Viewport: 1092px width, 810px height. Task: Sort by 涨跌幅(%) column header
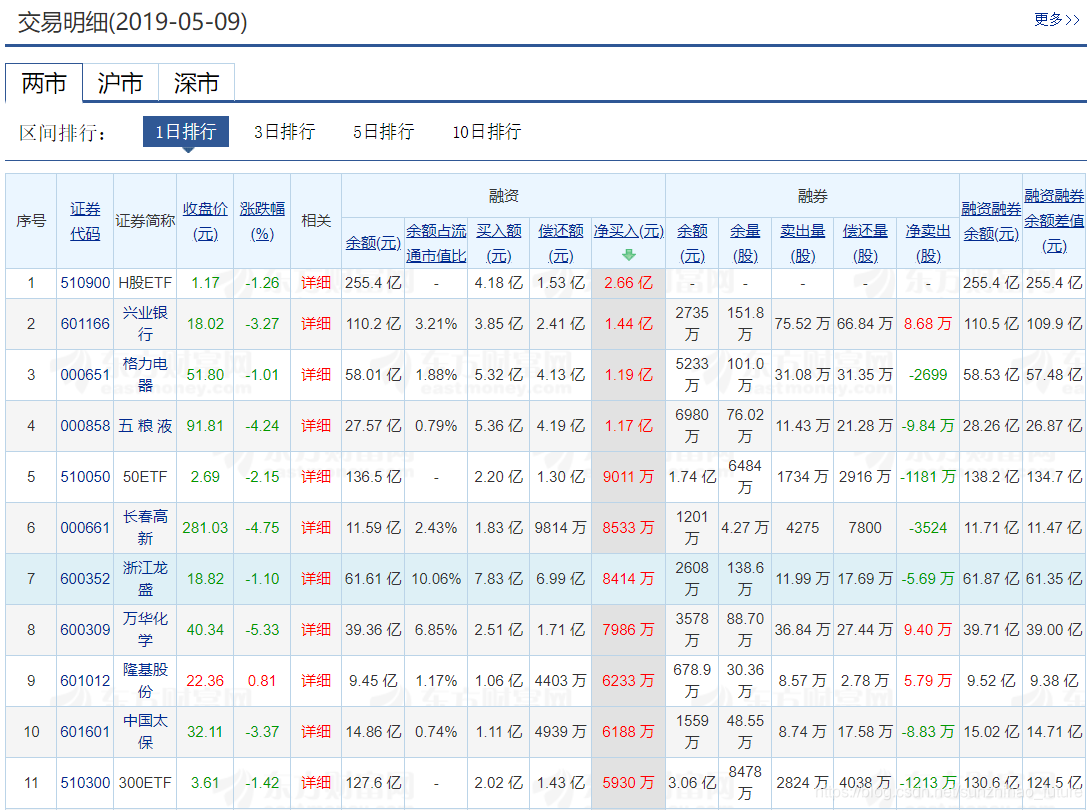tap(263, 221)
